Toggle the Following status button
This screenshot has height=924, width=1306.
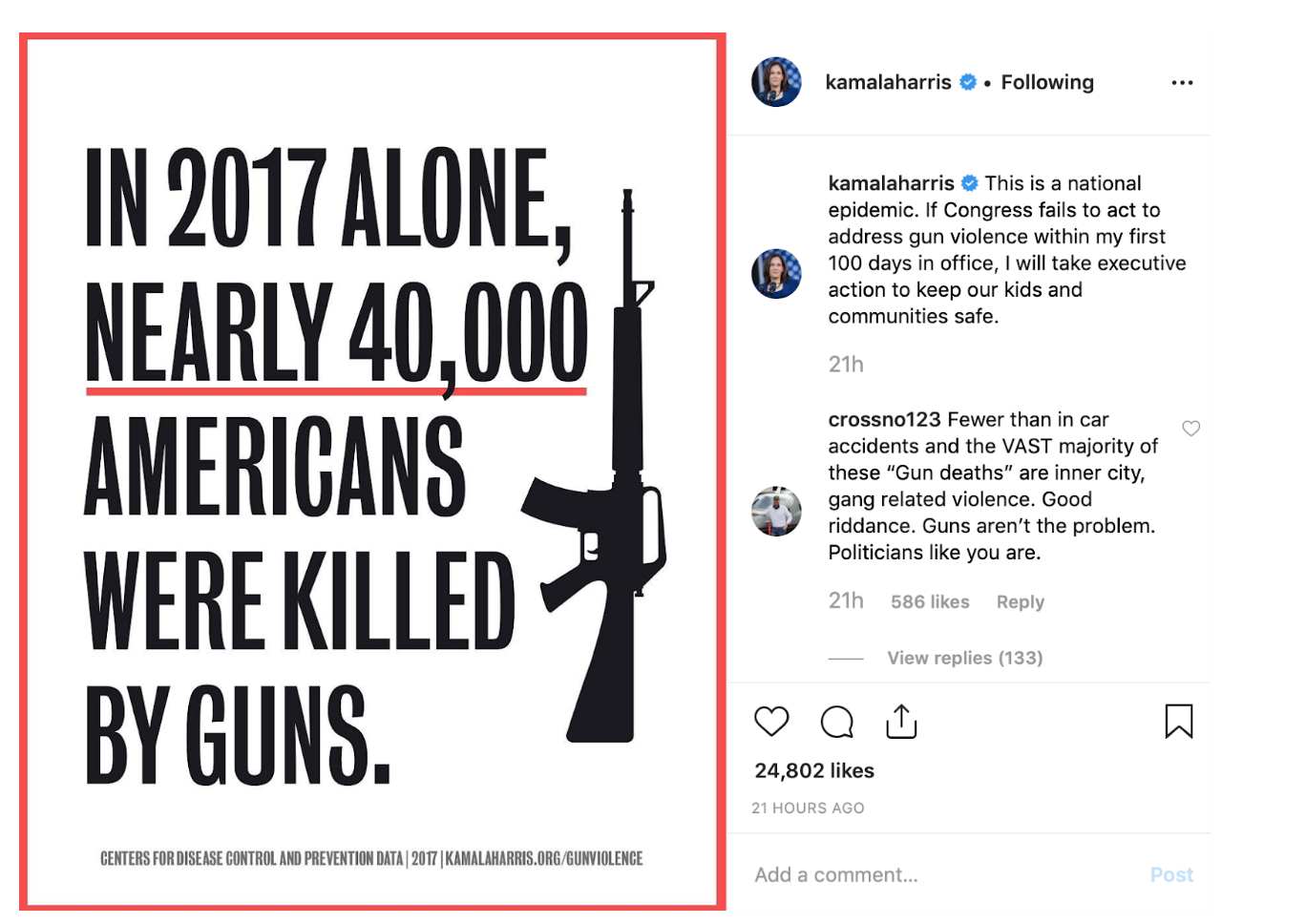[x=1047, y=82]
